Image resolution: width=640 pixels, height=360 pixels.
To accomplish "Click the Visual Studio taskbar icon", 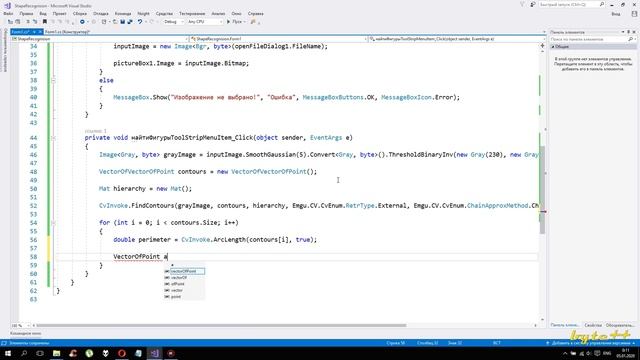I will click(154, 353).
